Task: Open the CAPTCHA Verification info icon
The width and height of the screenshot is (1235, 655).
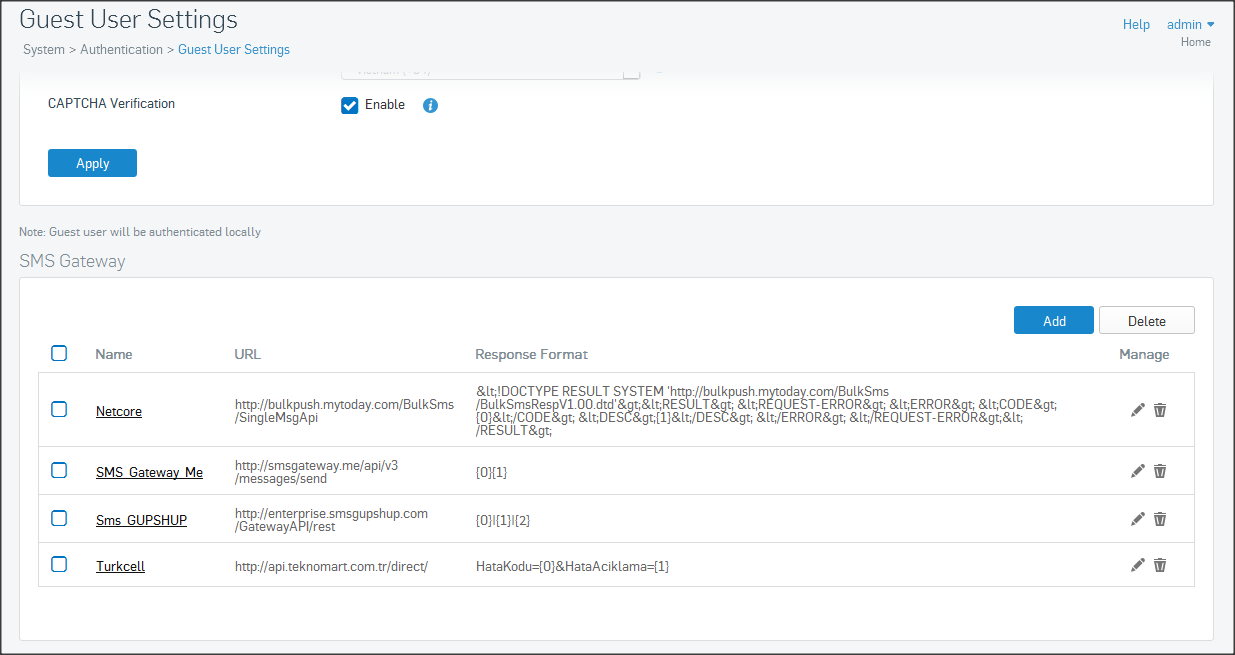Action: pos(430,105)
